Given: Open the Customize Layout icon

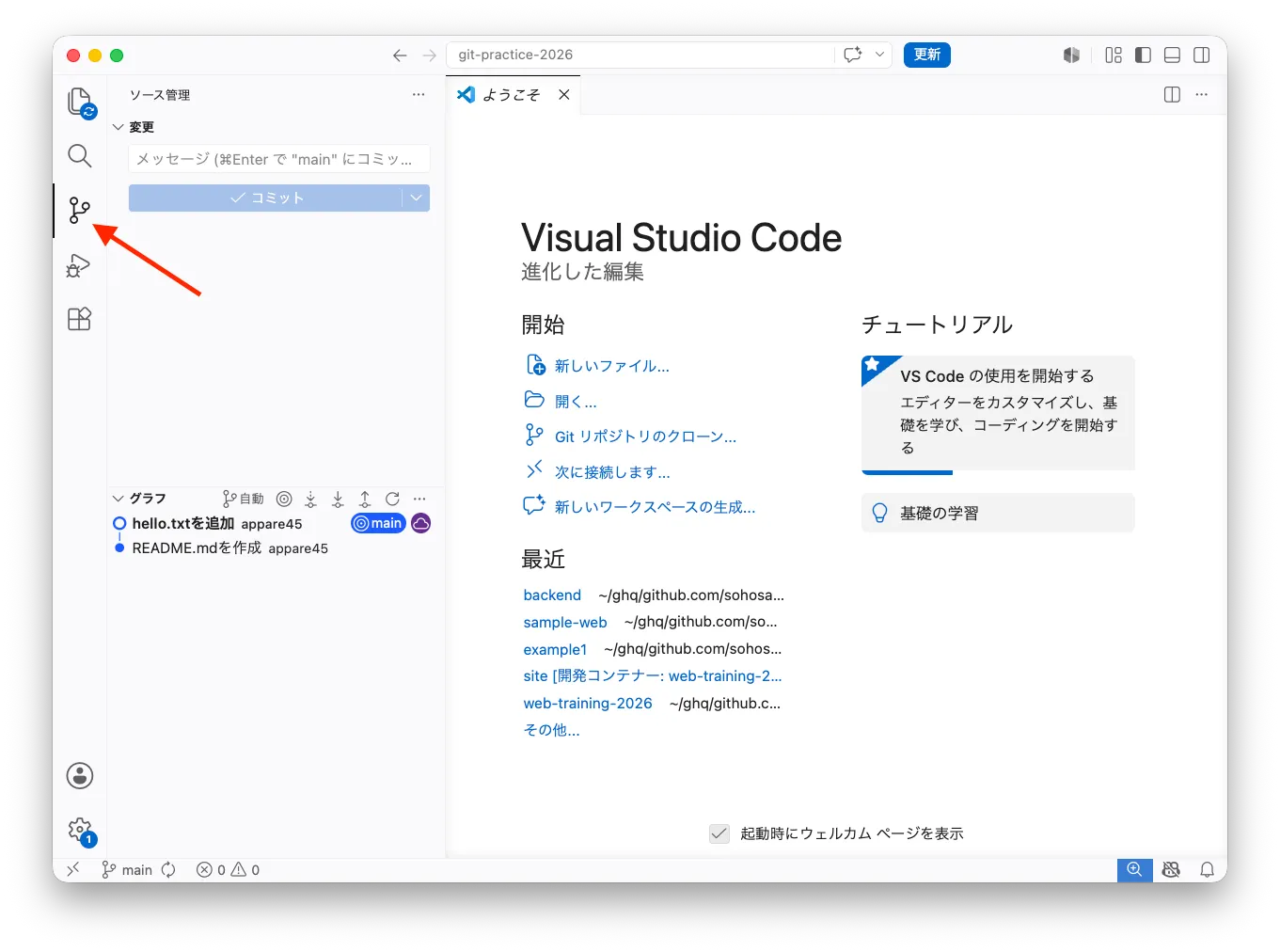Looking at the screenshot, I should click(x=1114, y=56).
